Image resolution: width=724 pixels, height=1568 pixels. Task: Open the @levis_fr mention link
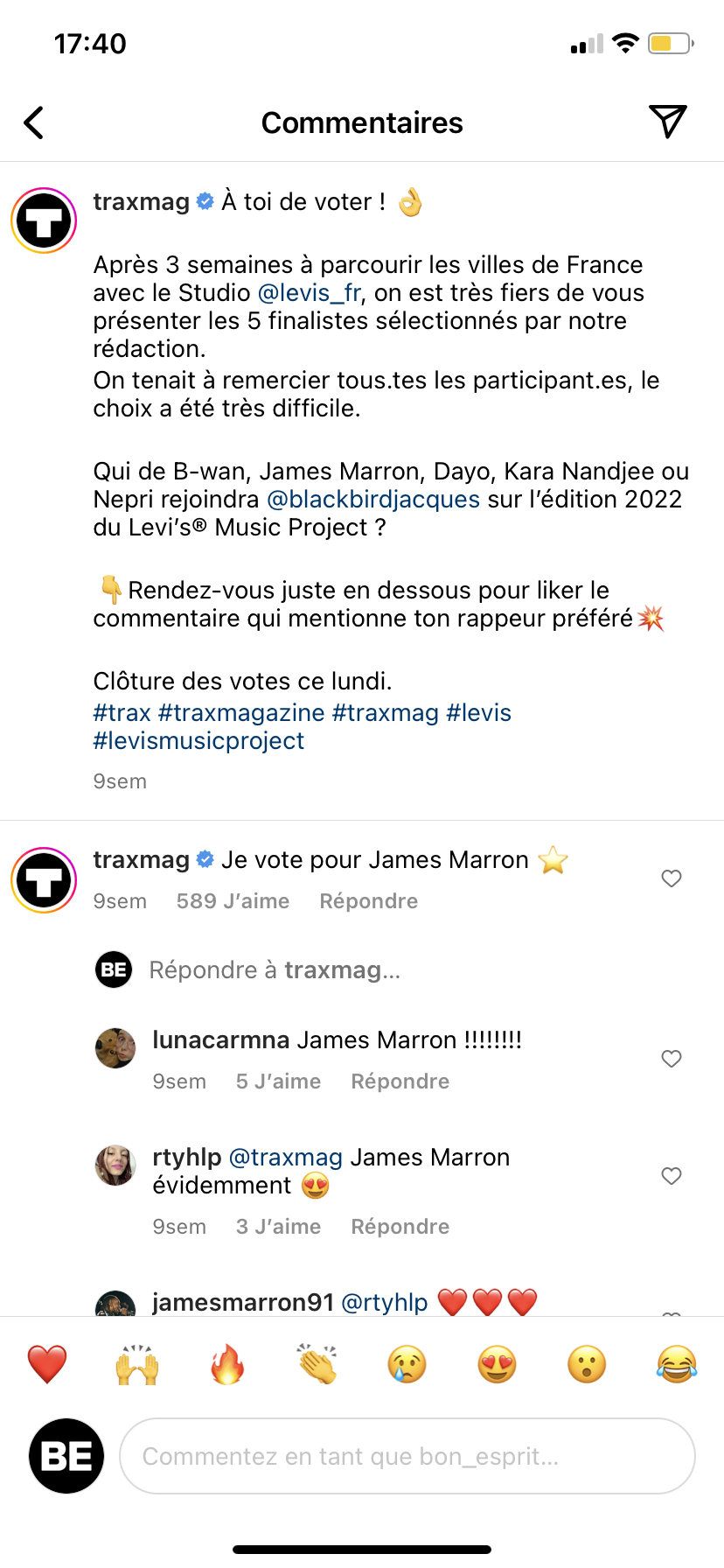point(310,293)
